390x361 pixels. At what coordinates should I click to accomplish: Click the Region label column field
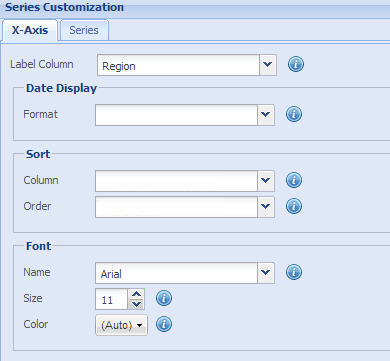click(178, 65)
